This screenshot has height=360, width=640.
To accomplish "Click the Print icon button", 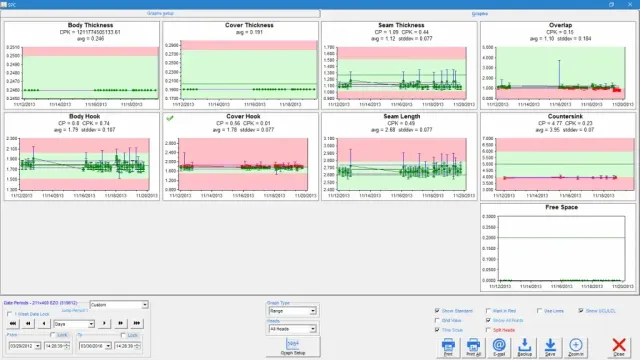I will point(448,347).
